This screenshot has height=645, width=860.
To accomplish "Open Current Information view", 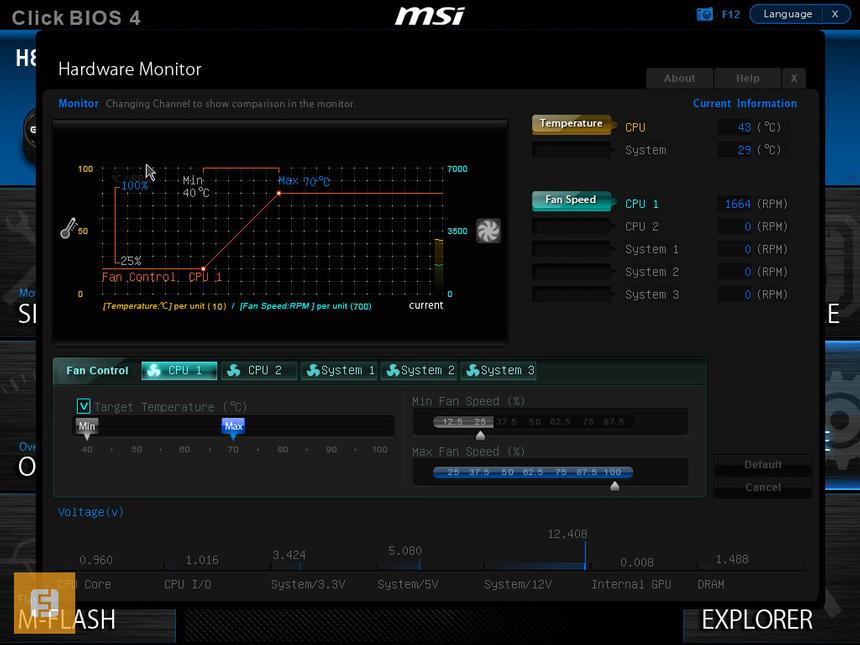I will [x=744, y=103].
